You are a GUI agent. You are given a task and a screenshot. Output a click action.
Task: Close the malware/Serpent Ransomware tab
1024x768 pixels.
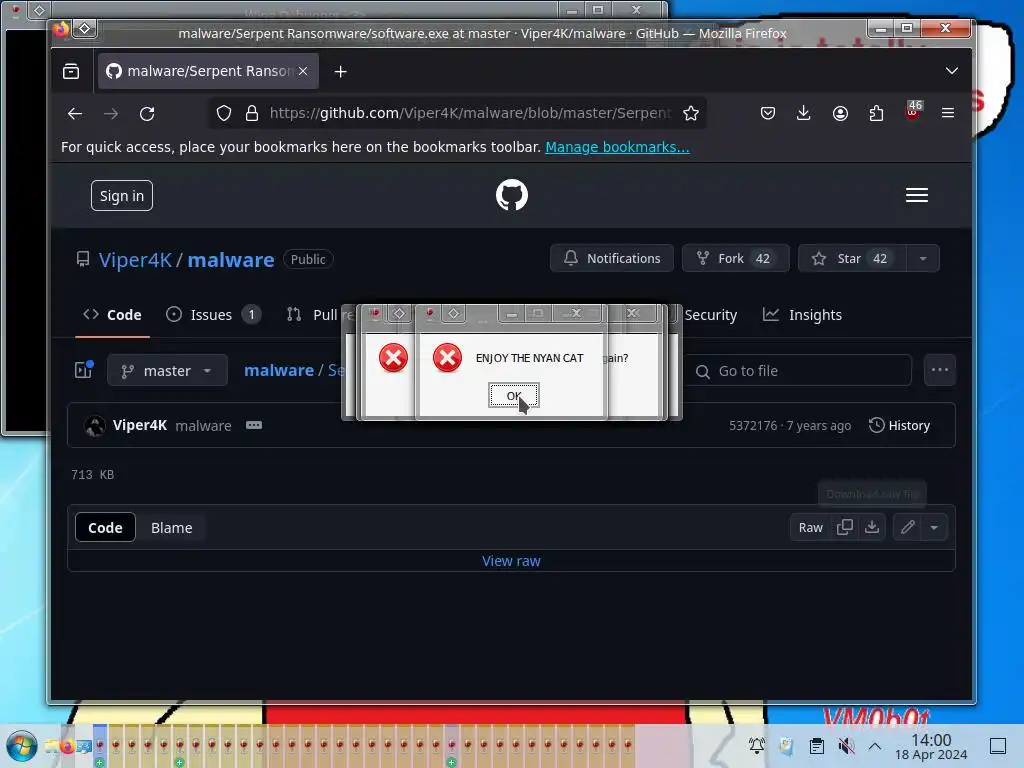[x=303, y=71]
